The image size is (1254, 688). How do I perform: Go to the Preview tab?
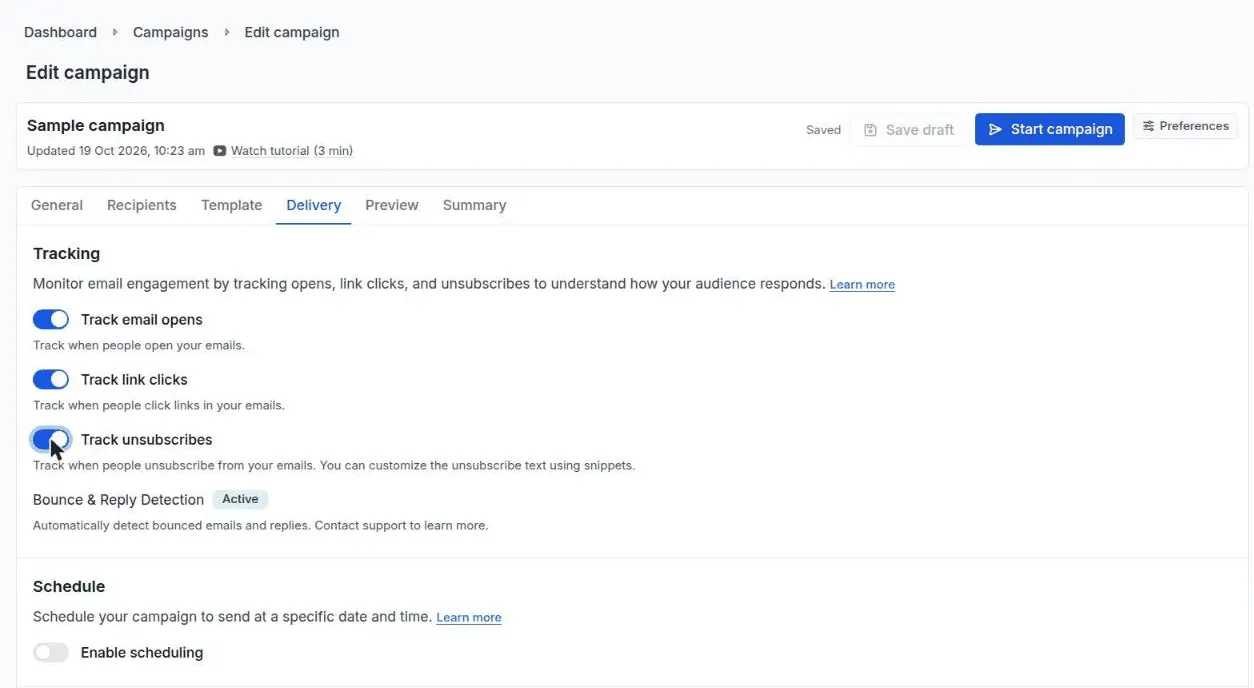tap(392, 205)
